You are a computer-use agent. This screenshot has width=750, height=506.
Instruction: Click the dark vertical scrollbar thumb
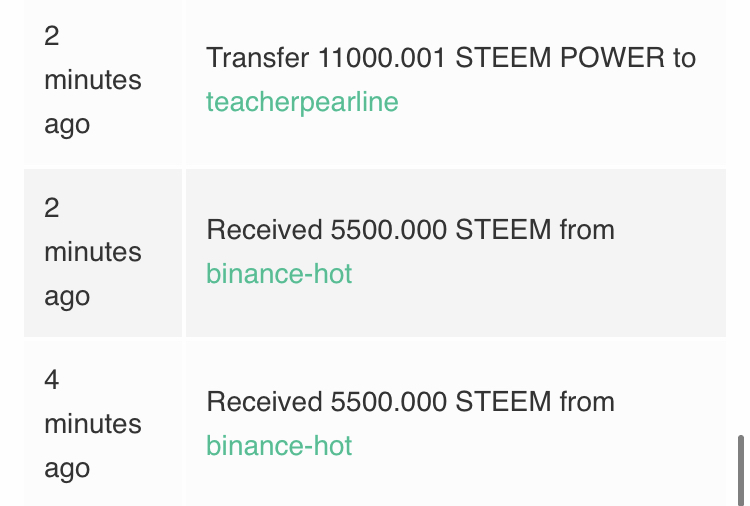(x=740, y=468)
